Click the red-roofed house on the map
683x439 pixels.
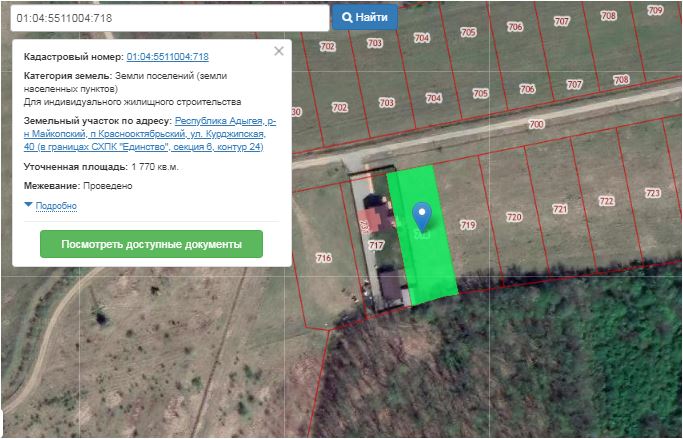tap(376, 219)
